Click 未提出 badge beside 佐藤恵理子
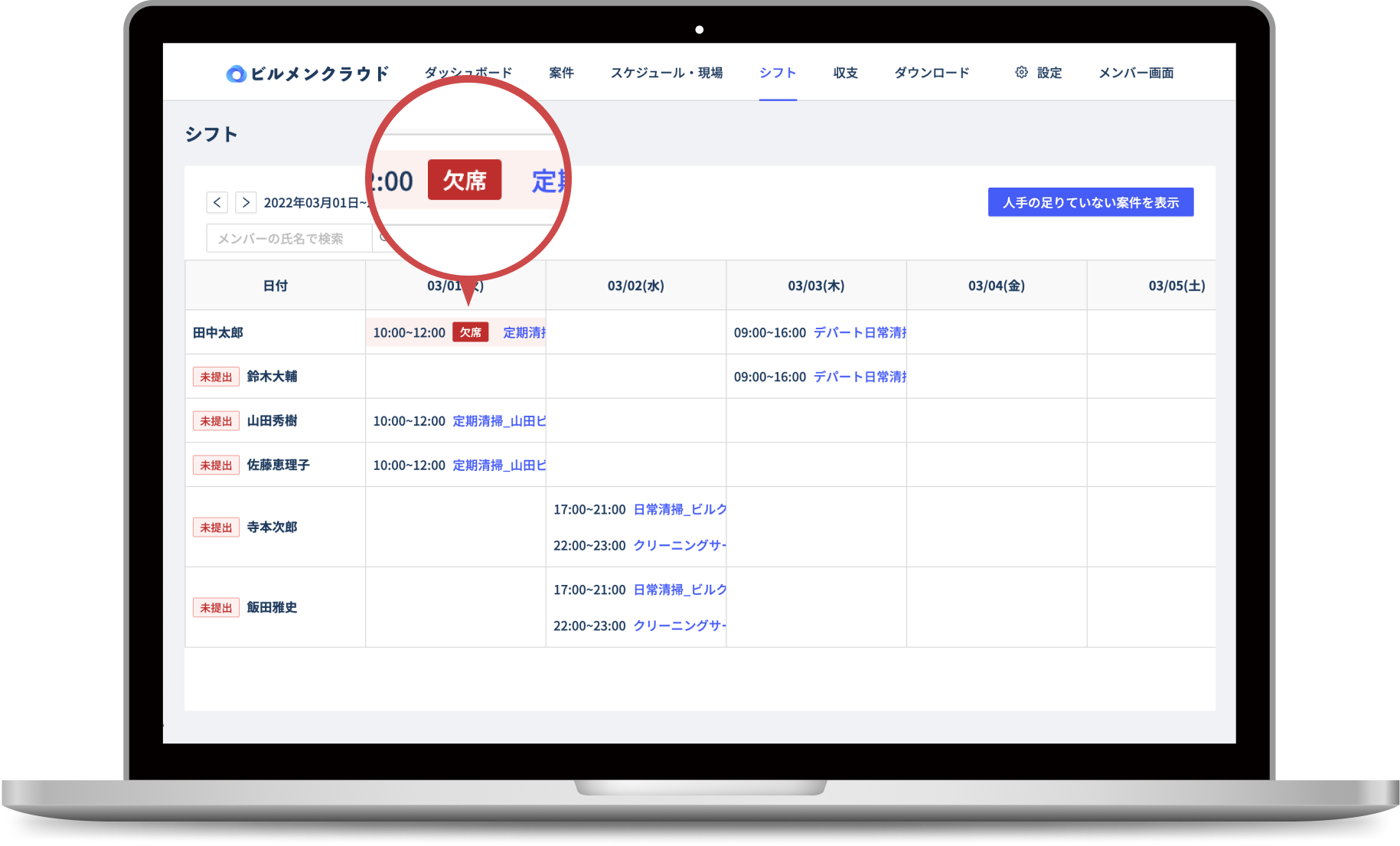Image resolution: width=1400 pixels, height=846 pixels. (x=216, y=465)
